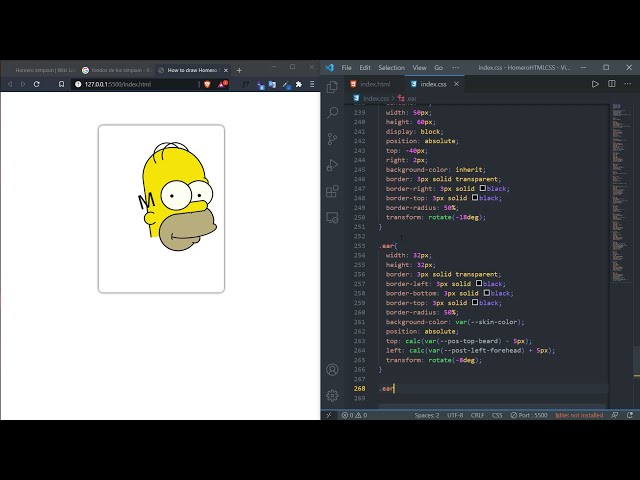Click Spaces: 2 indentation setting
Image resolution: width=640 pixels, height=480 pixels.
[427, 415]
